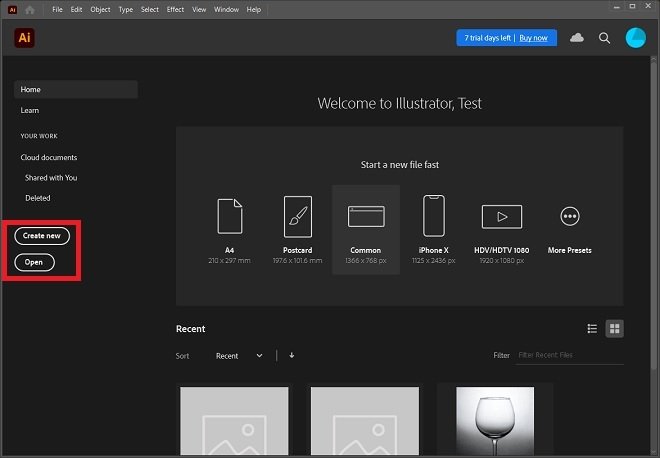Open cloud sync status icon
The width and height of the screenshot is (660, 458).
coord(577,38)
